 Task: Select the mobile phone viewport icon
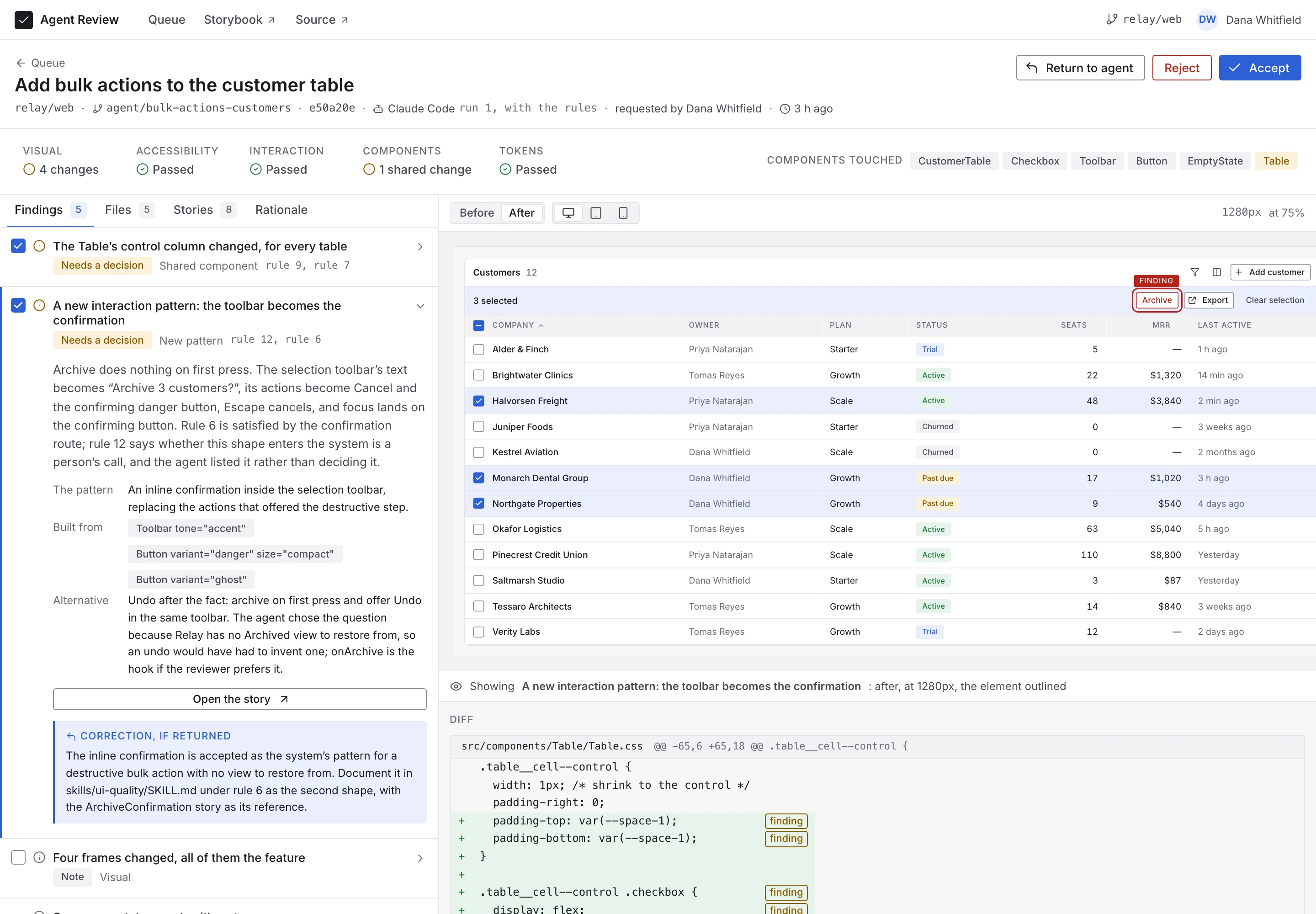(x=623, y=213)
